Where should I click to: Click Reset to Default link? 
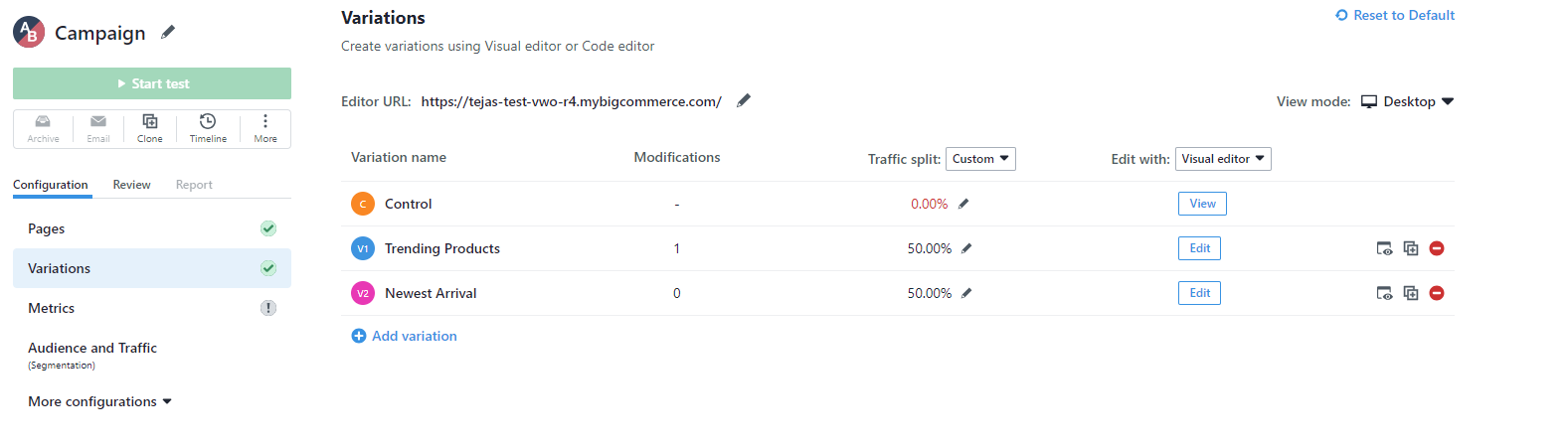pyautogui.click(x=1395, y=15)
